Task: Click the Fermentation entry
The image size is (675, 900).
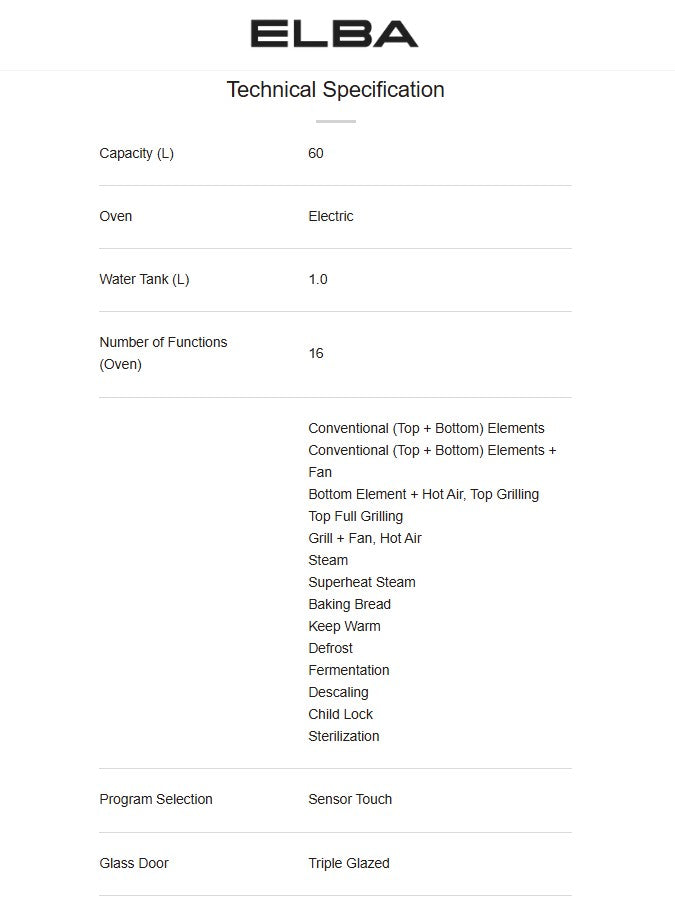Action: point(349,670)
